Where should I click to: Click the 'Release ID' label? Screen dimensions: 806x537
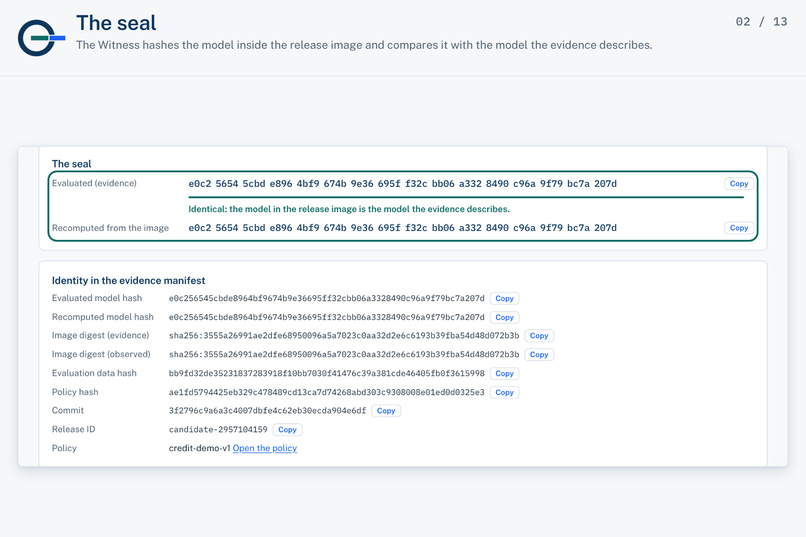point(74,429)
